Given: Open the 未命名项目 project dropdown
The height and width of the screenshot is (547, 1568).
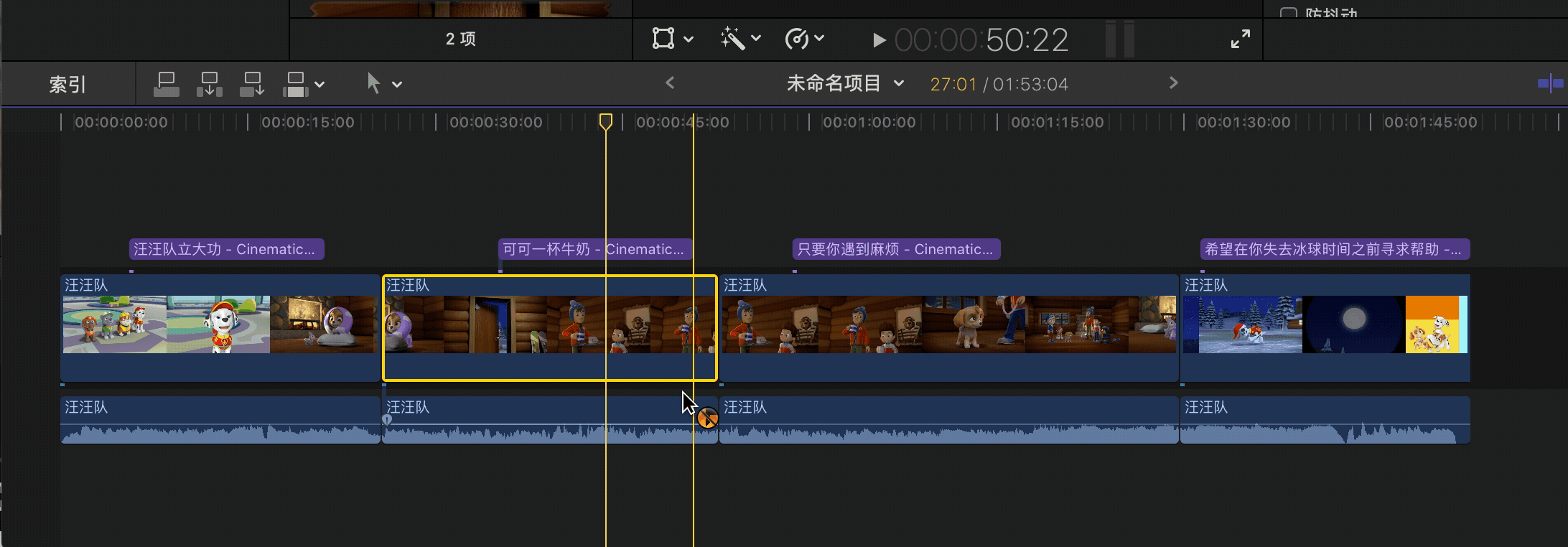Looking at the screenshot, I should [845, 83].
